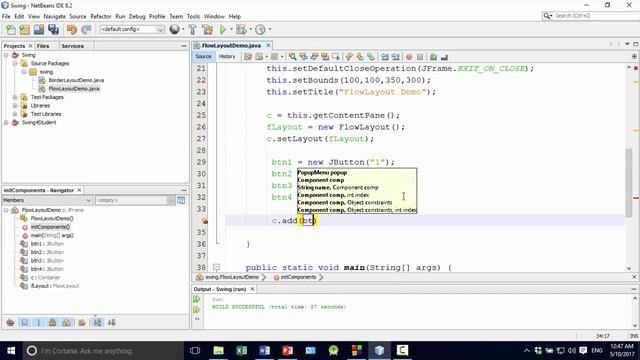The width and height of the screenshot is (640, 360).
Task: Open Excel from the taskbar
Action: tap(241, 351)
